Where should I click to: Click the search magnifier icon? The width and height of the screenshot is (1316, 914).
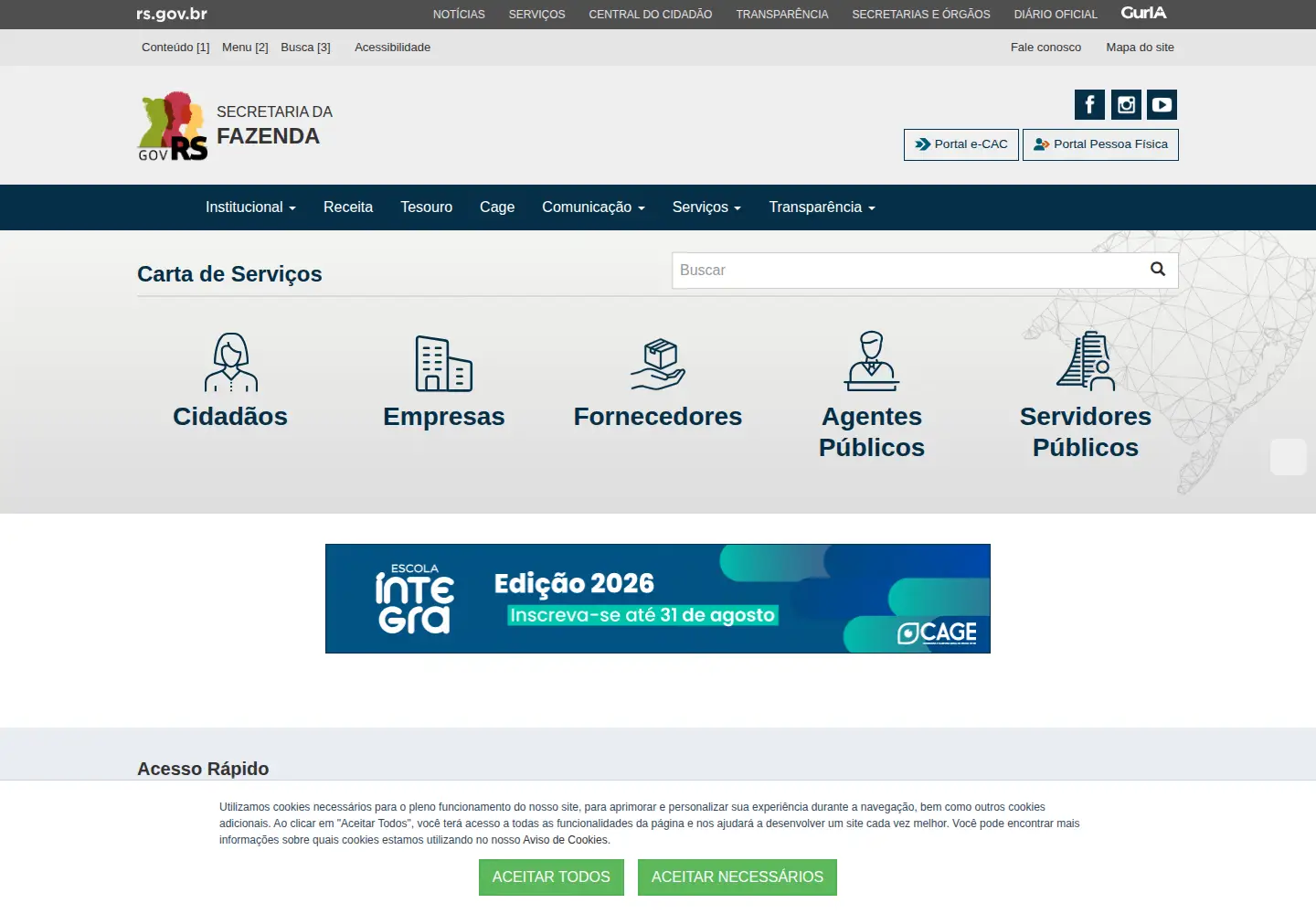point(1158,269)
